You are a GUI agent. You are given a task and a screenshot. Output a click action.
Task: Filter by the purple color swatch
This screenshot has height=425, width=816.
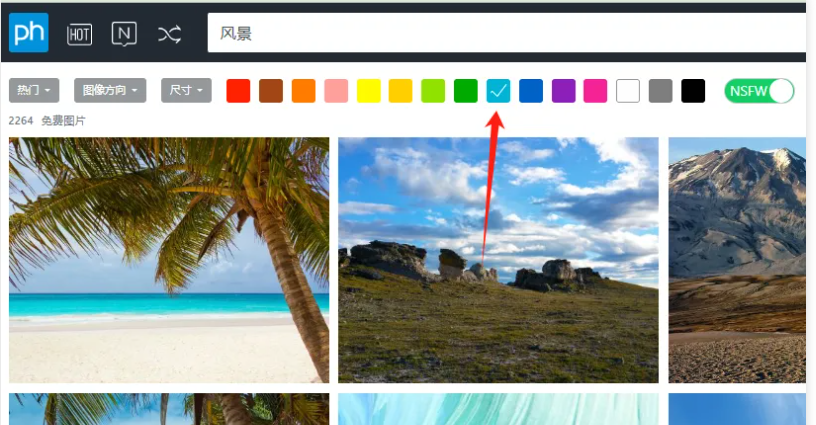click(x=563, y=91)
